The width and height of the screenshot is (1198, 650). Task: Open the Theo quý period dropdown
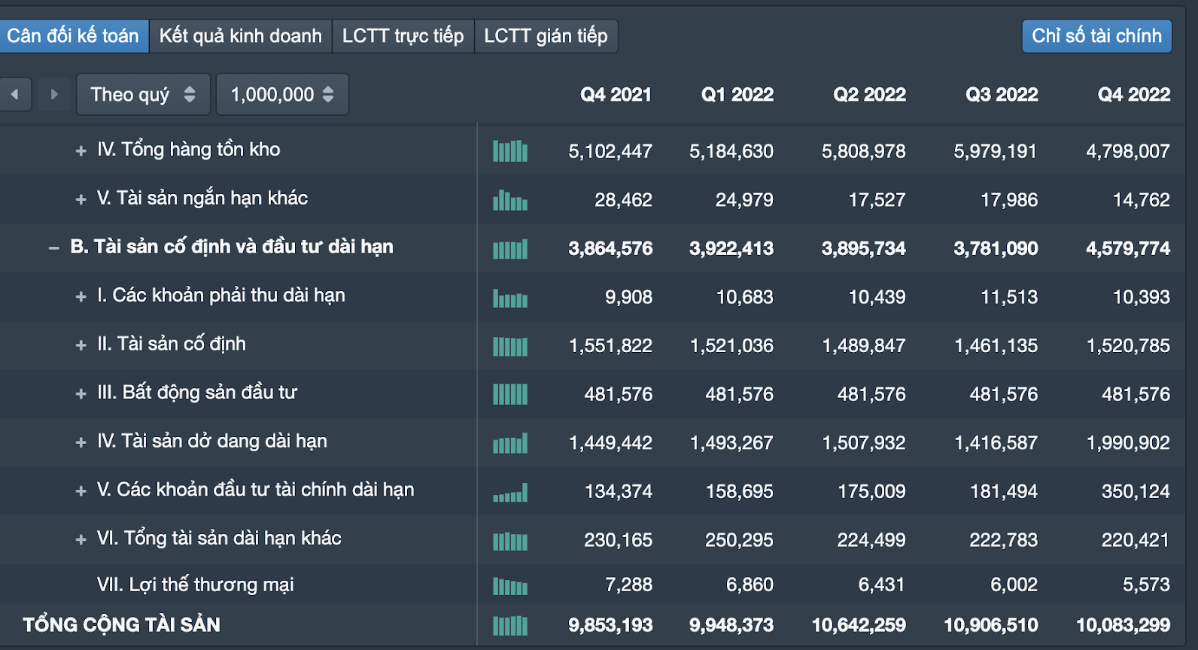pyautogui.click(x=143, y=95)
